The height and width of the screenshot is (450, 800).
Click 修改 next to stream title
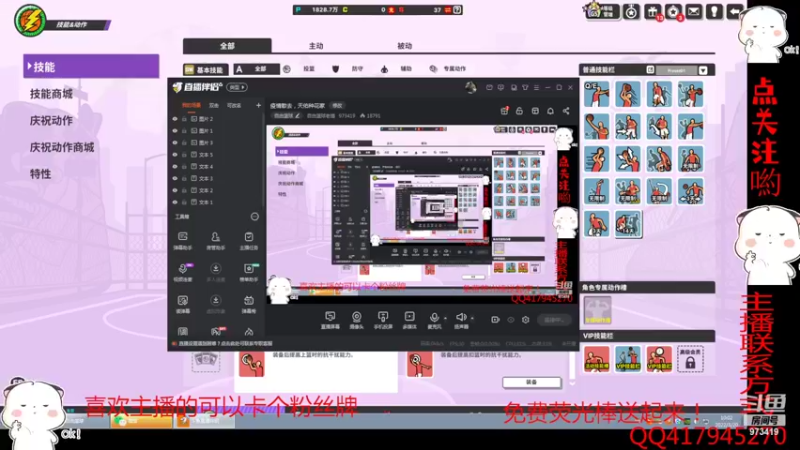tap(337, 106)
